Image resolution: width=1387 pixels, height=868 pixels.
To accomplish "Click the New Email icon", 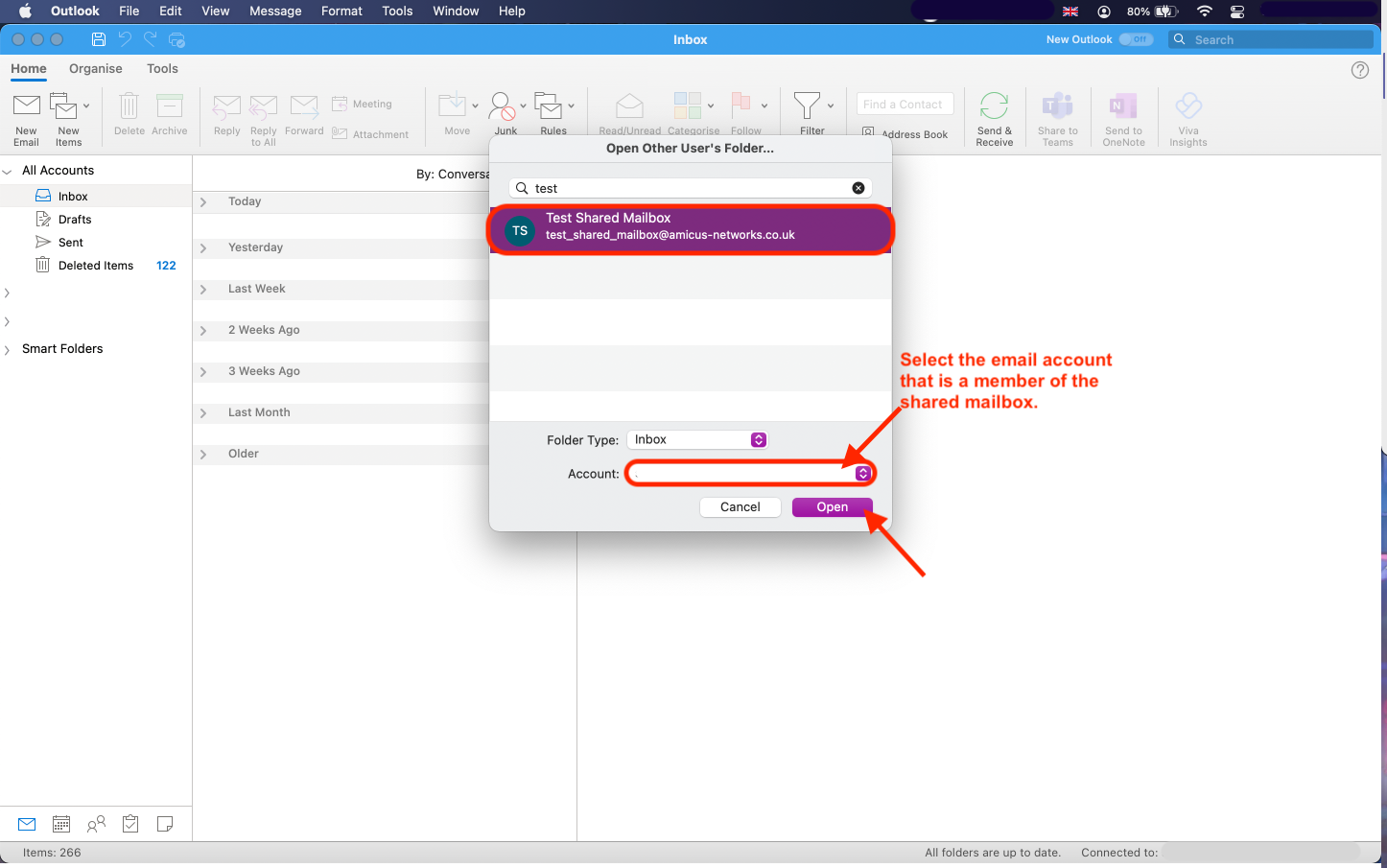I will [26, 106].
